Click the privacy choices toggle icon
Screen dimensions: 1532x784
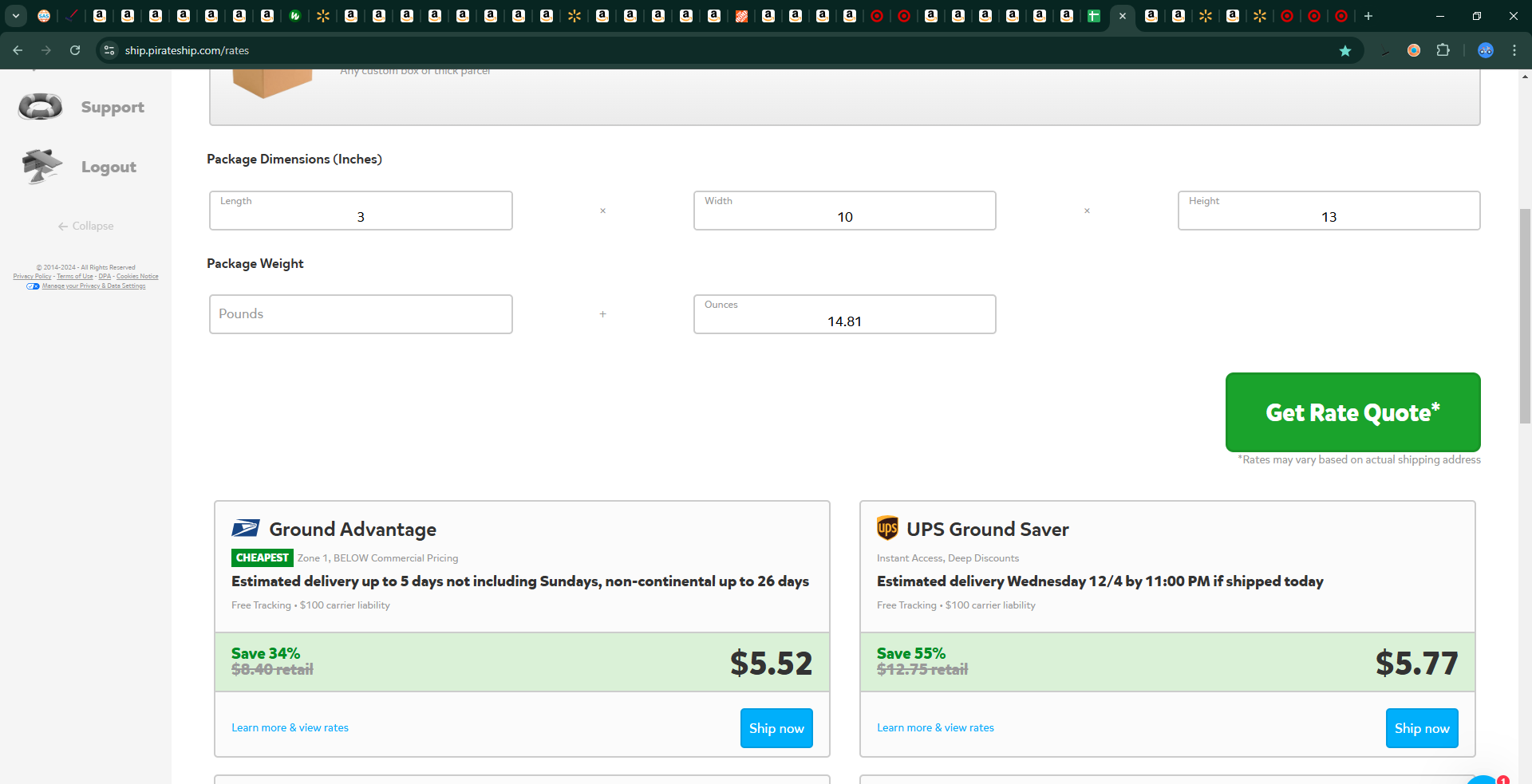click(x=33, y=286)
